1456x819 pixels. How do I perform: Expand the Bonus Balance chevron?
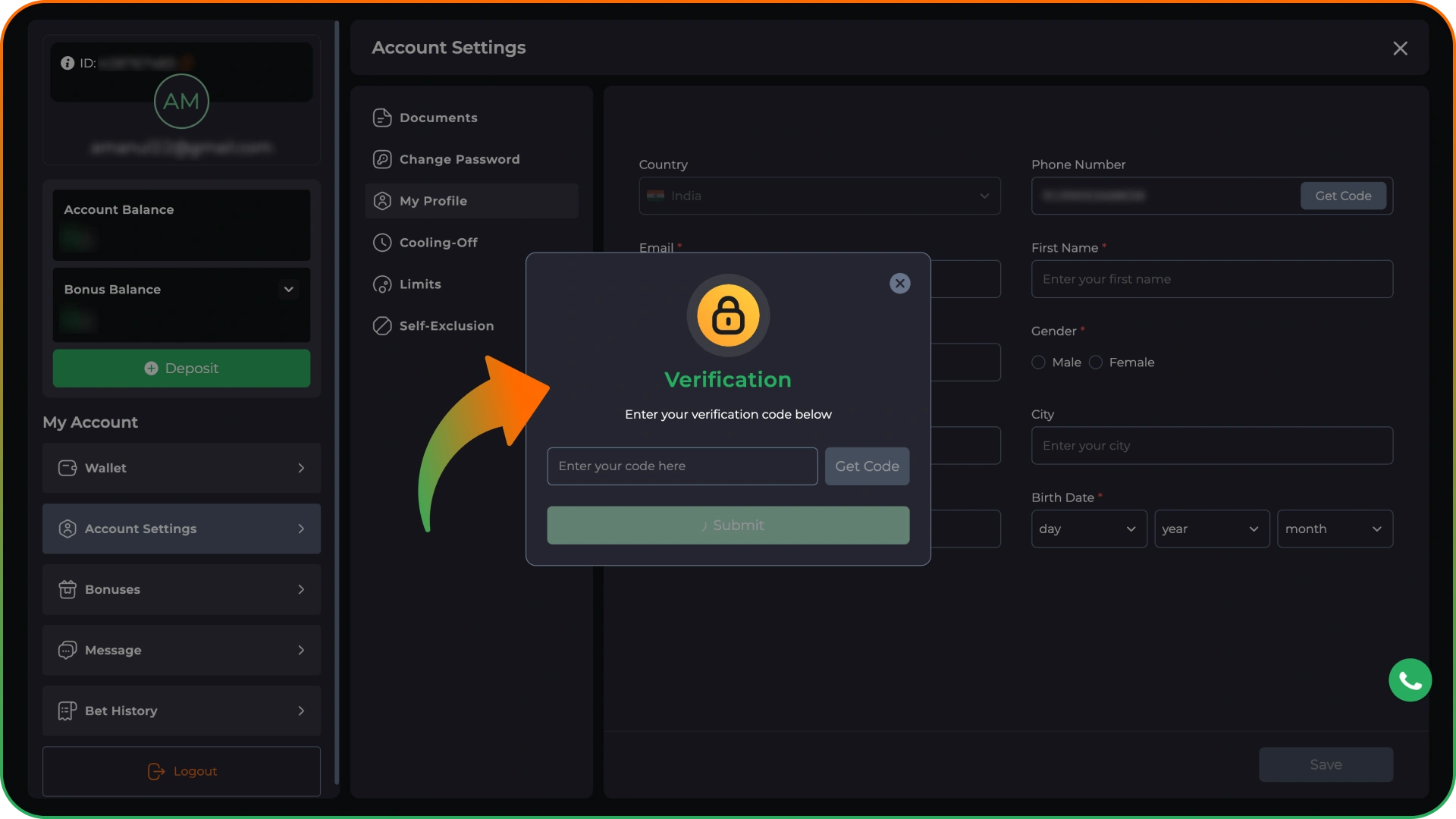click(288, 289)
